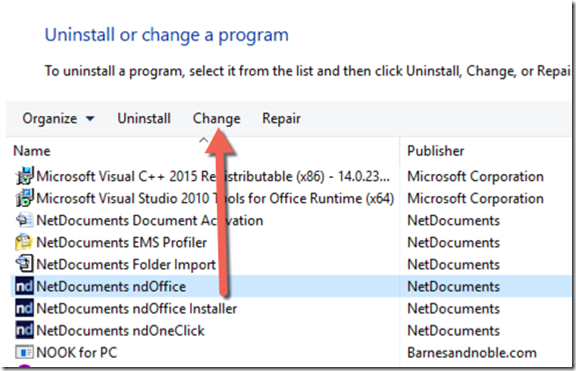Viewport: 576px width, 371px height.
Task: Click the Visual Studio 2010 Tools installer icon
Action: 25,198
